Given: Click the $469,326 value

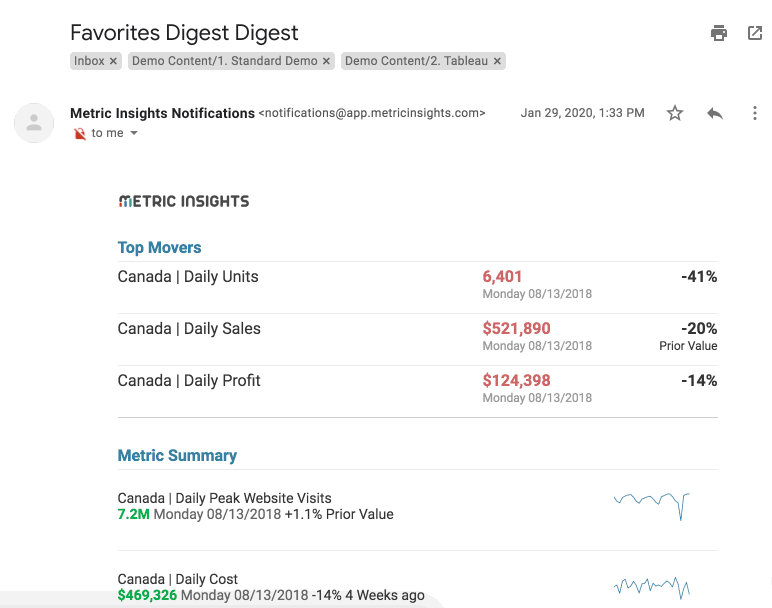Looking at the screenshot, I should point(147,595).
